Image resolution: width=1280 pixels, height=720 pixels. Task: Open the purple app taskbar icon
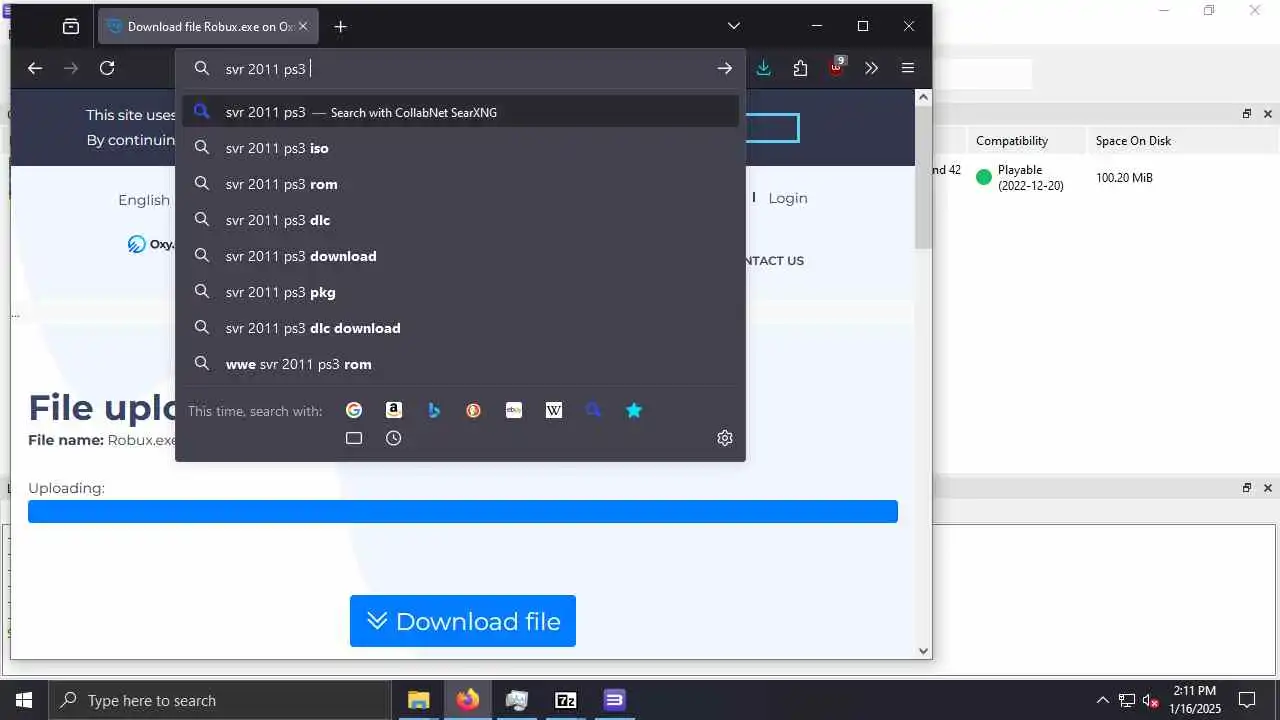[614, 700]
